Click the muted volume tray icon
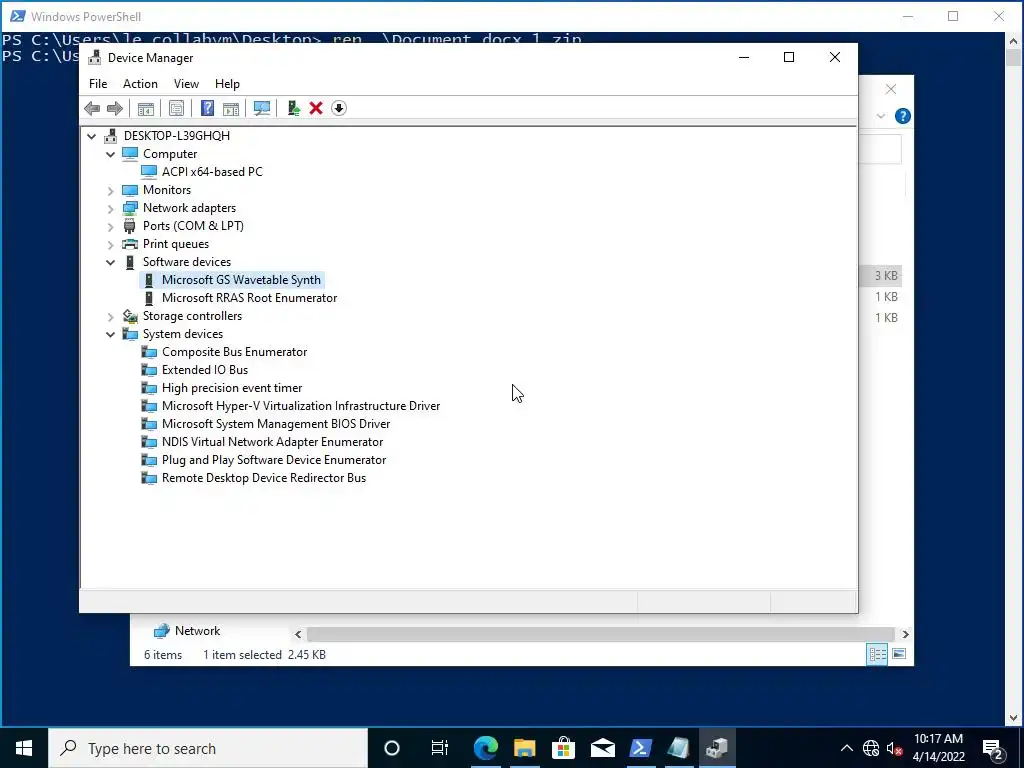The image size is (1024, 768). [894, 748]
